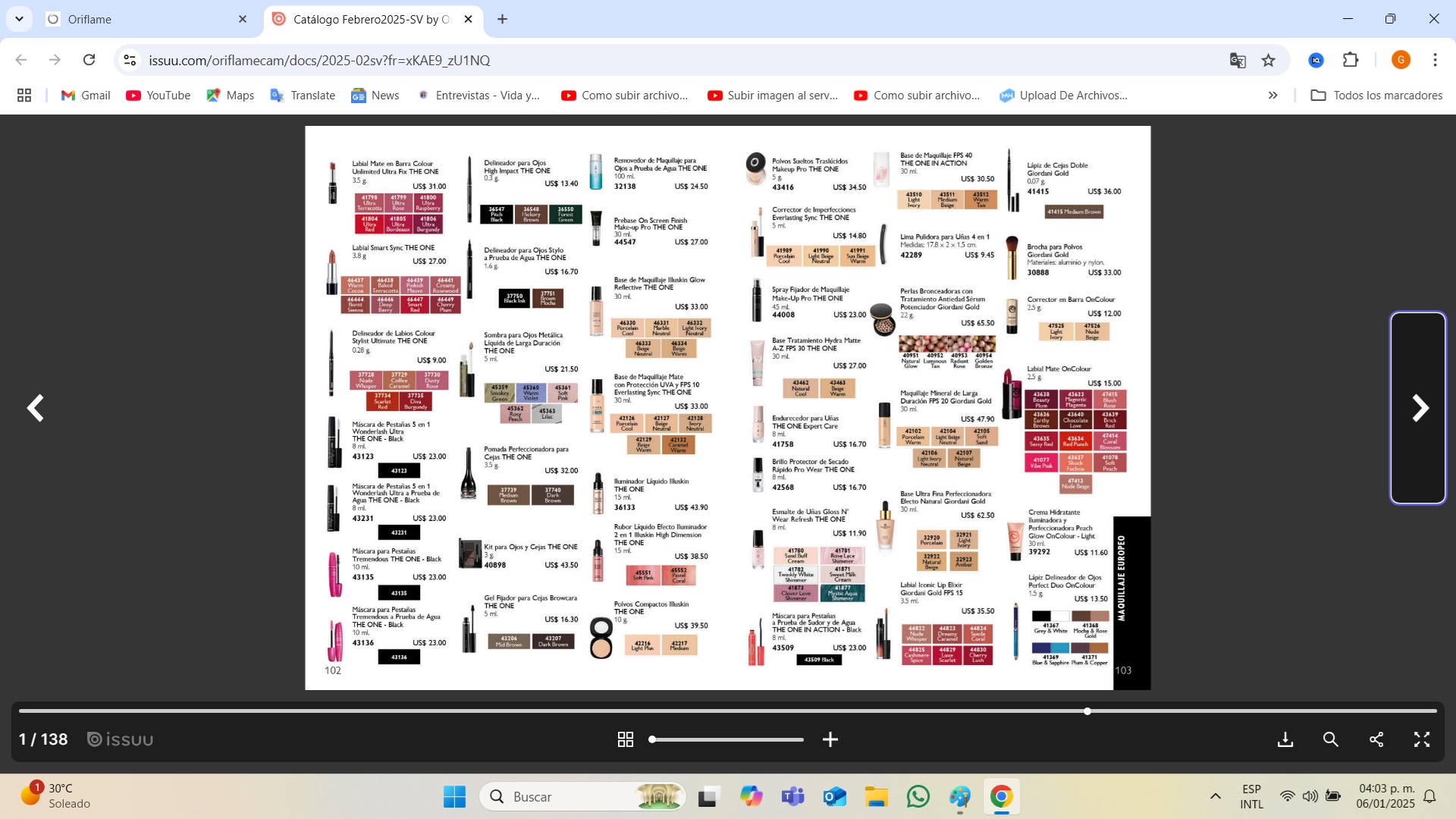Click the zoom in plus icon
This screenshot has width=1456, height=819.
pyautogui.click(x=830, y=739)
